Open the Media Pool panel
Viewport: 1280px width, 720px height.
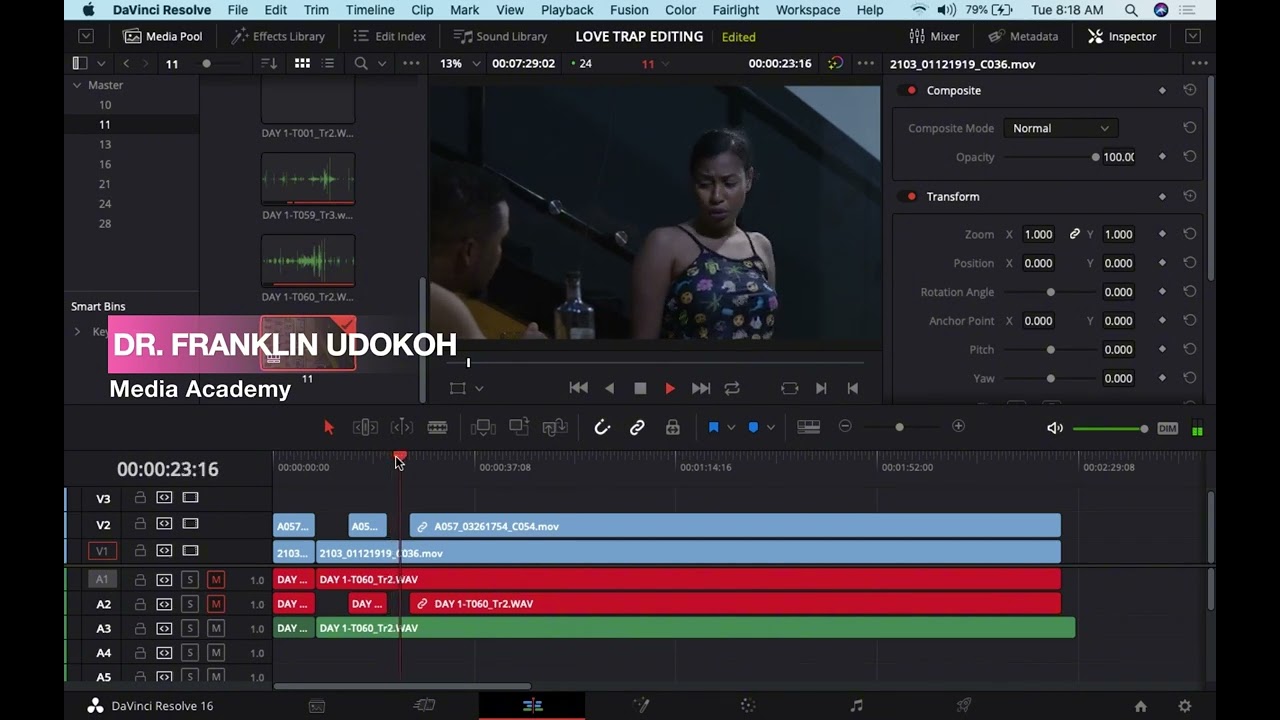[x=162, y=36]
